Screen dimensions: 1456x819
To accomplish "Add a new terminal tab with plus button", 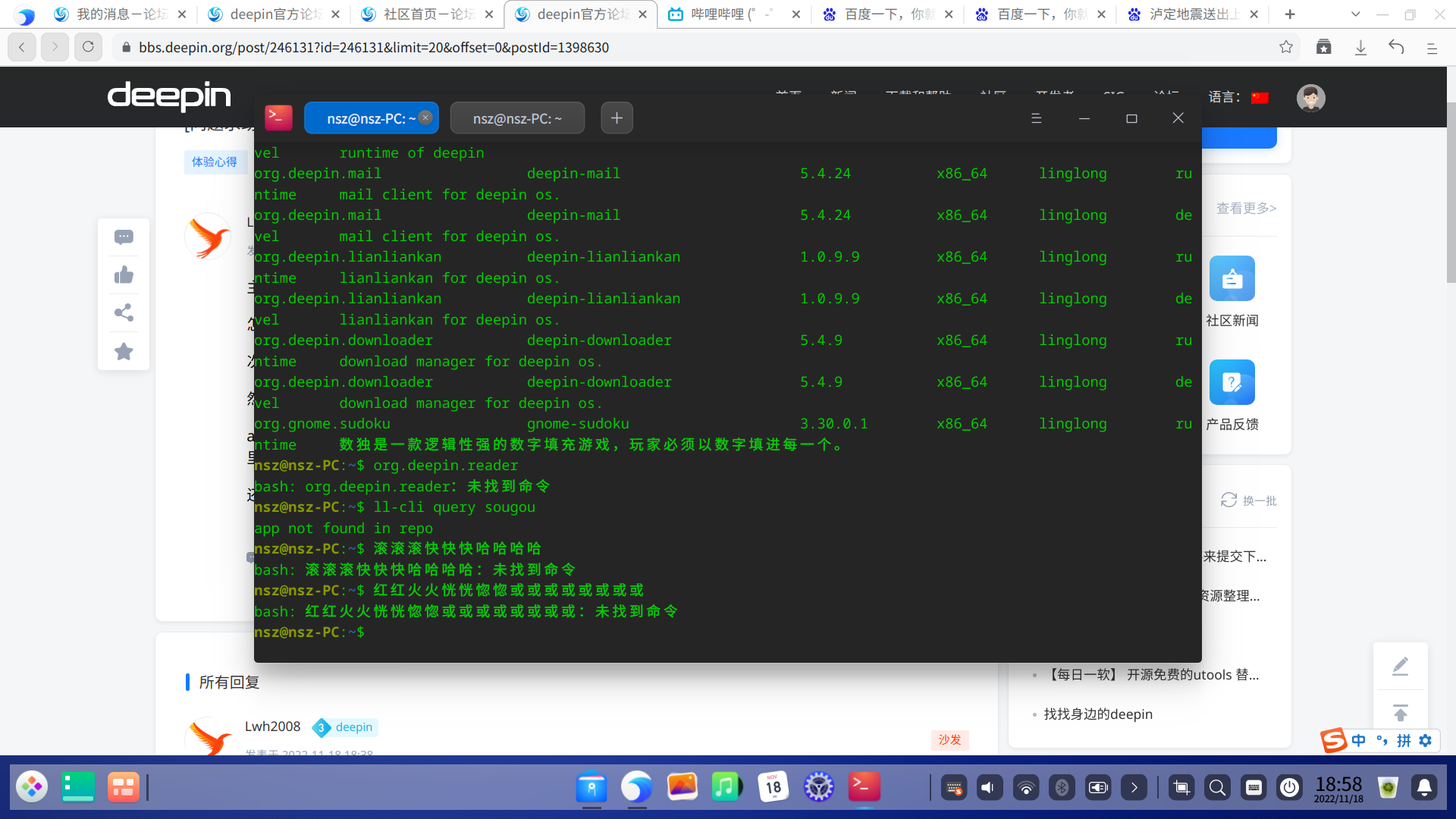I will tap(617, 118).
